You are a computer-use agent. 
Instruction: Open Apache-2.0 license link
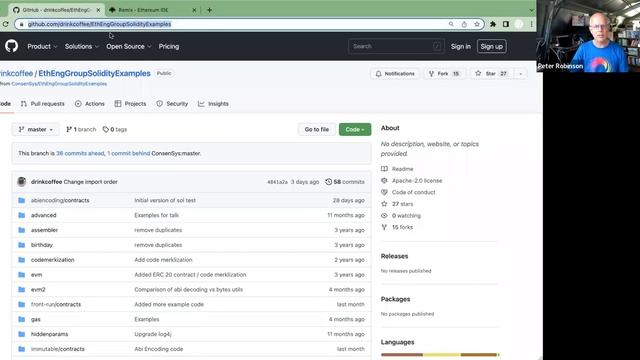click(x=417, y=180)
